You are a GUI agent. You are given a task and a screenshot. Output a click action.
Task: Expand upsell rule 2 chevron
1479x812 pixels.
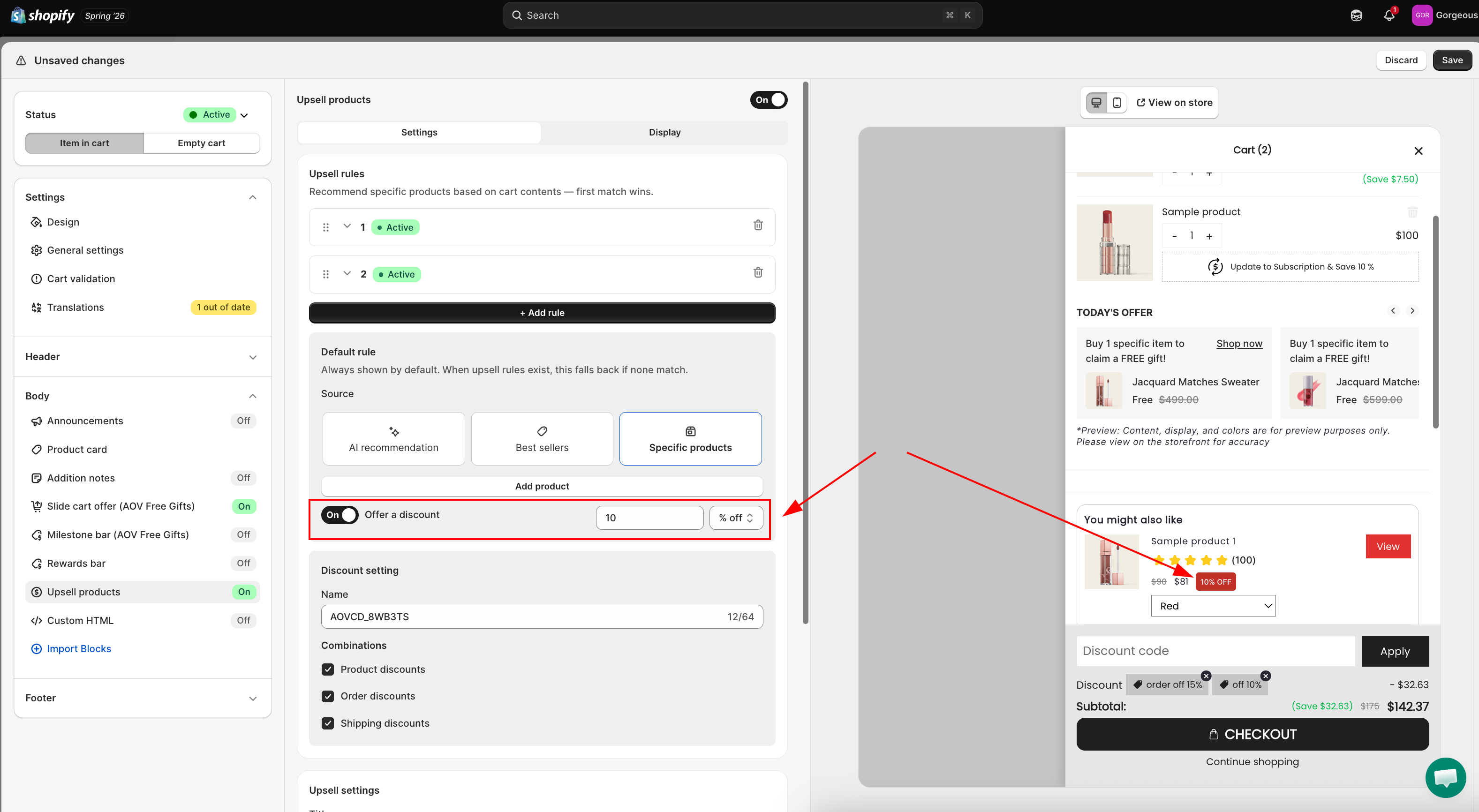(347, 273)
